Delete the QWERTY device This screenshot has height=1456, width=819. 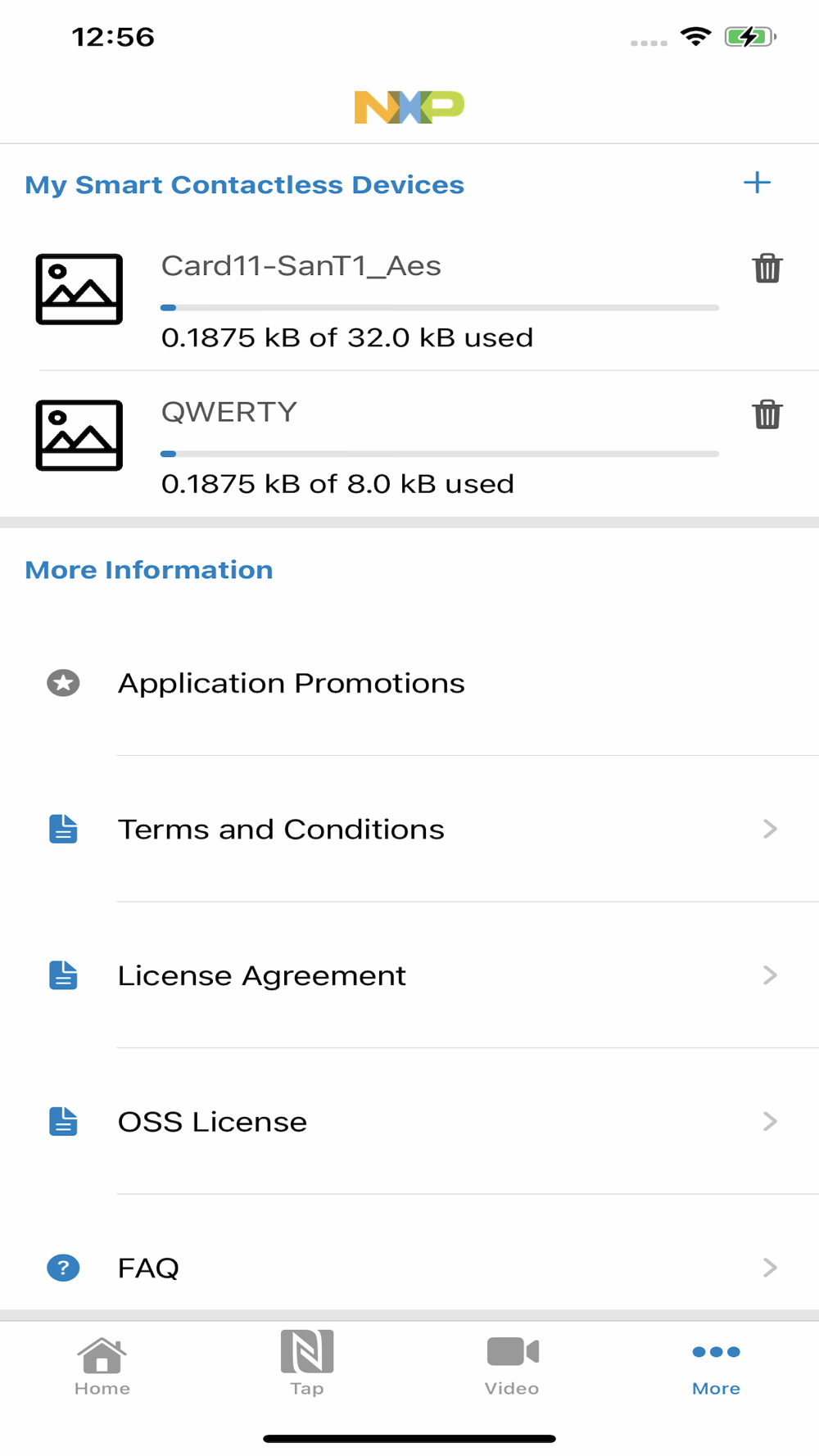767,414
